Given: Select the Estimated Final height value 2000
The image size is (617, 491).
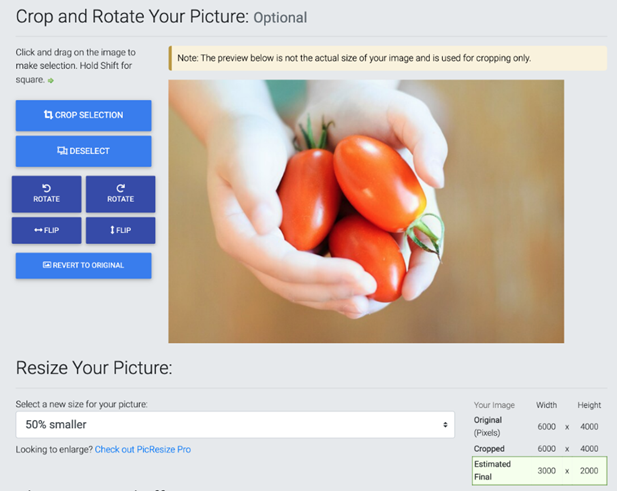Looking at the screenshot, I should pos(588,470).
